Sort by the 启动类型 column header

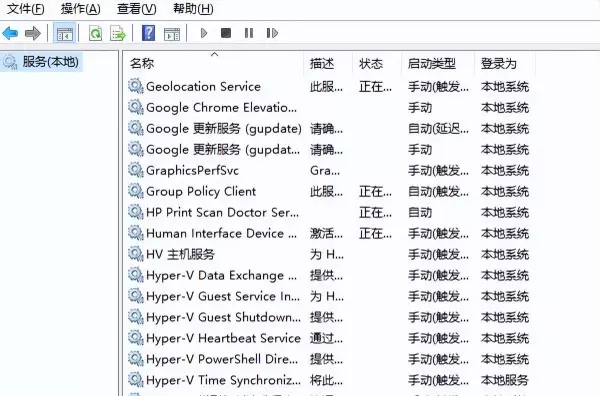coord(432,63)
